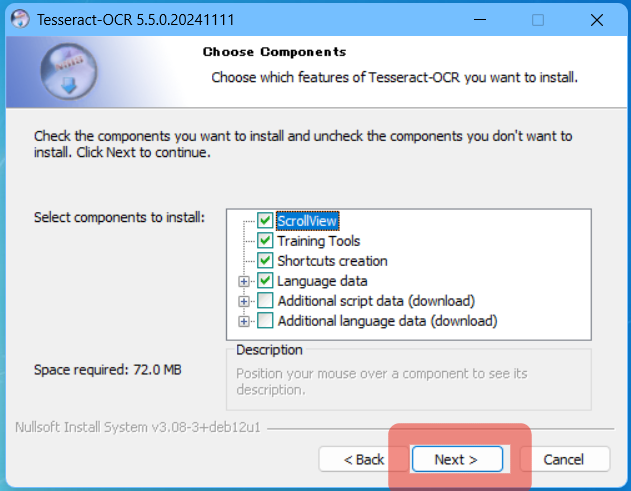Expand the Language data tree node
This screenshot has height=491, width=631.
pyautogui.click(x=244, y=281)
